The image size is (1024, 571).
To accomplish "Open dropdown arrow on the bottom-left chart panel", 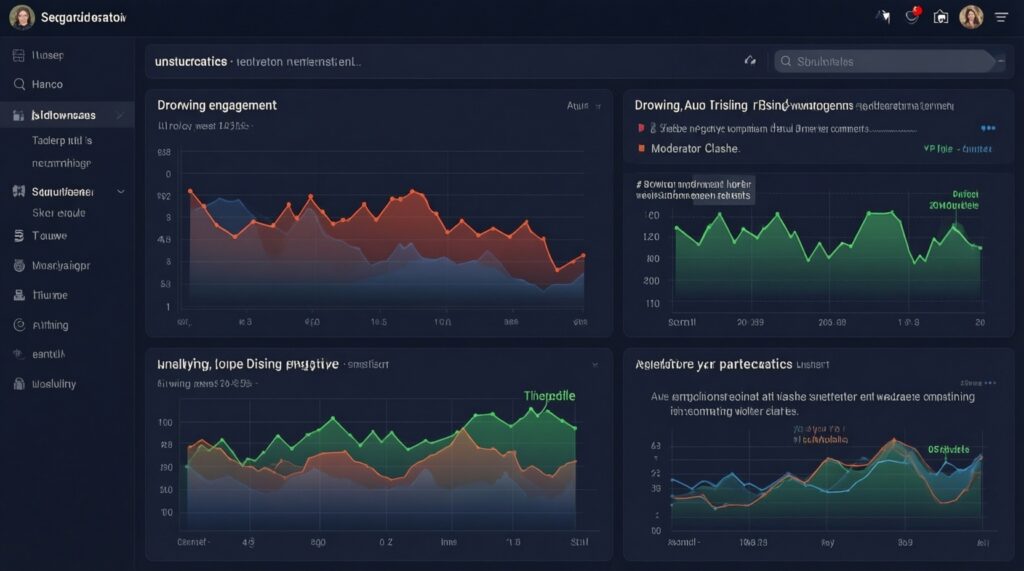I will coord(594,365).
